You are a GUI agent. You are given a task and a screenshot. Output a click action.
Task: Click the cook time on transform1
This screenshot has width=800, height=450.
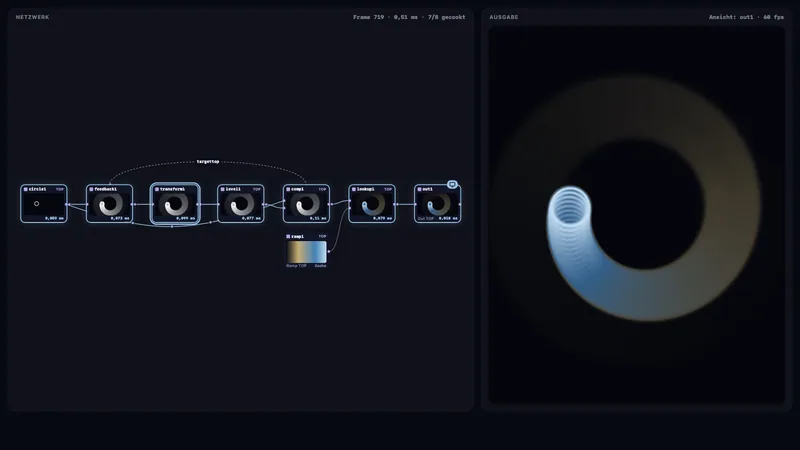[x=186, y=218]
